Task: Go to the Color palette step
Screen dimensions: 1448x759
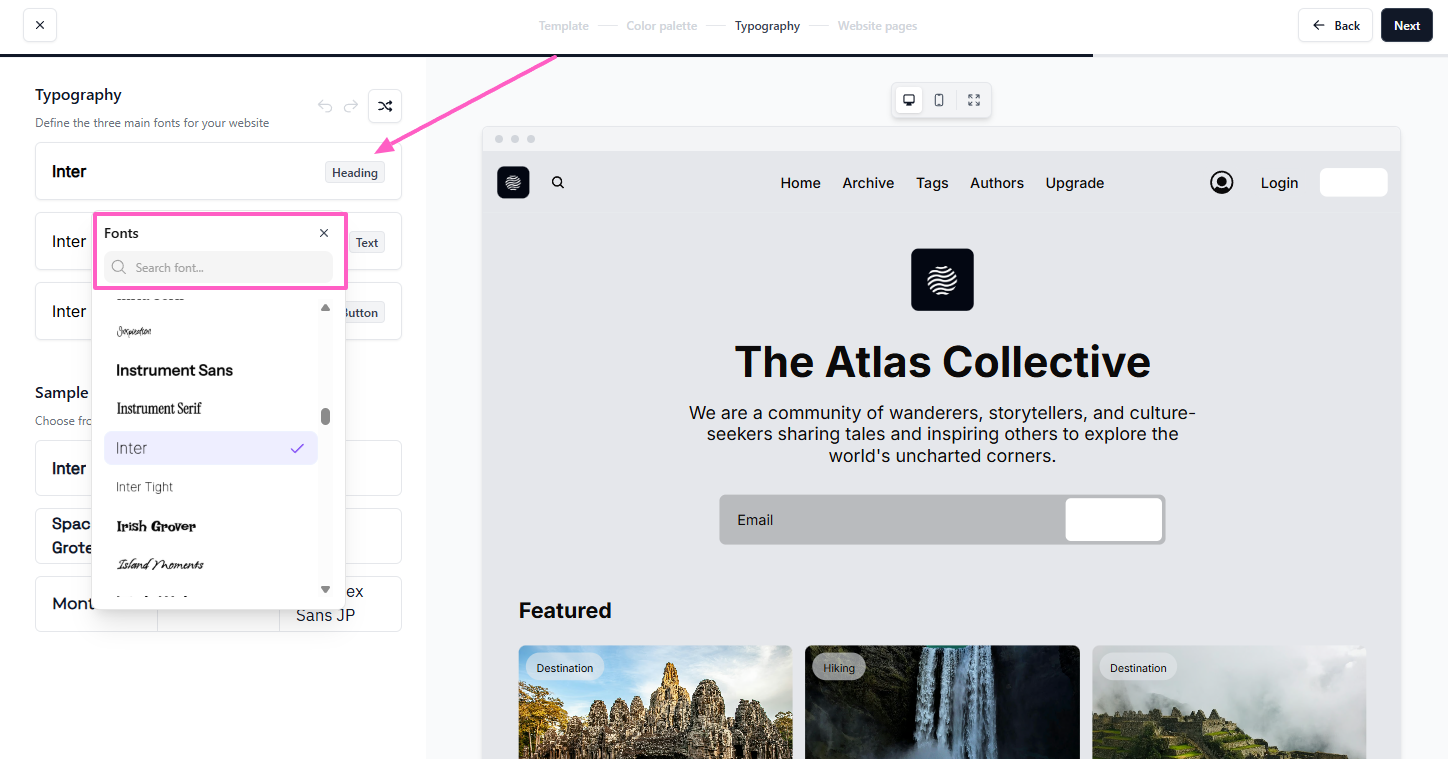Action: (661, 26)
